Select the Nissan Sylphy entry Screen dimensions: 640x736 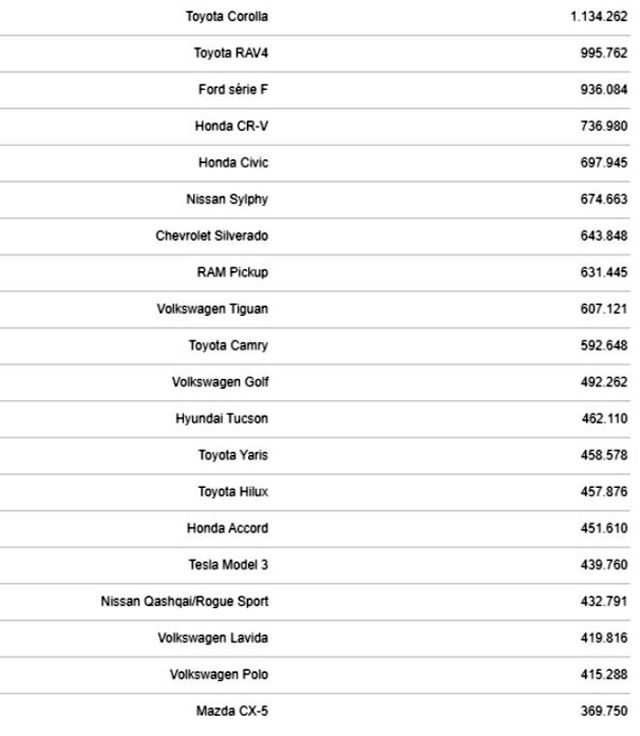click(x=227, y=199)
